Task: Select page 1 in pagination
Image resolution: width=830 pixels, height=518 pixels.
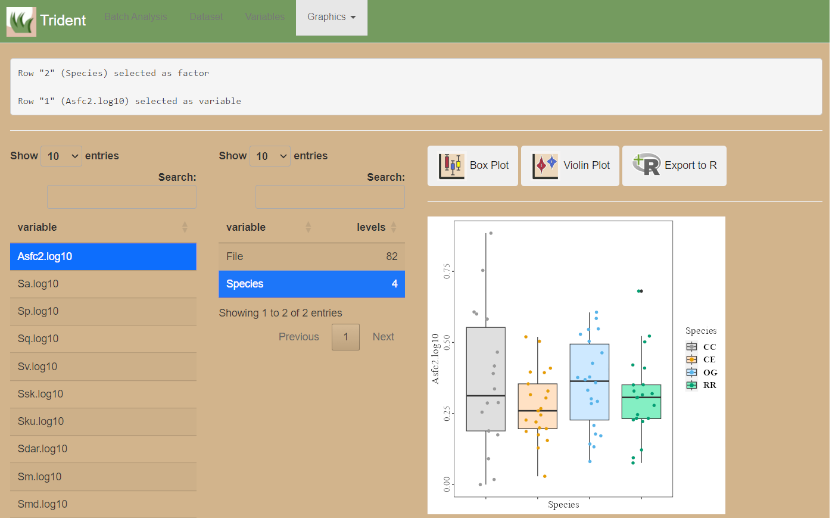Action: (345, 337)
